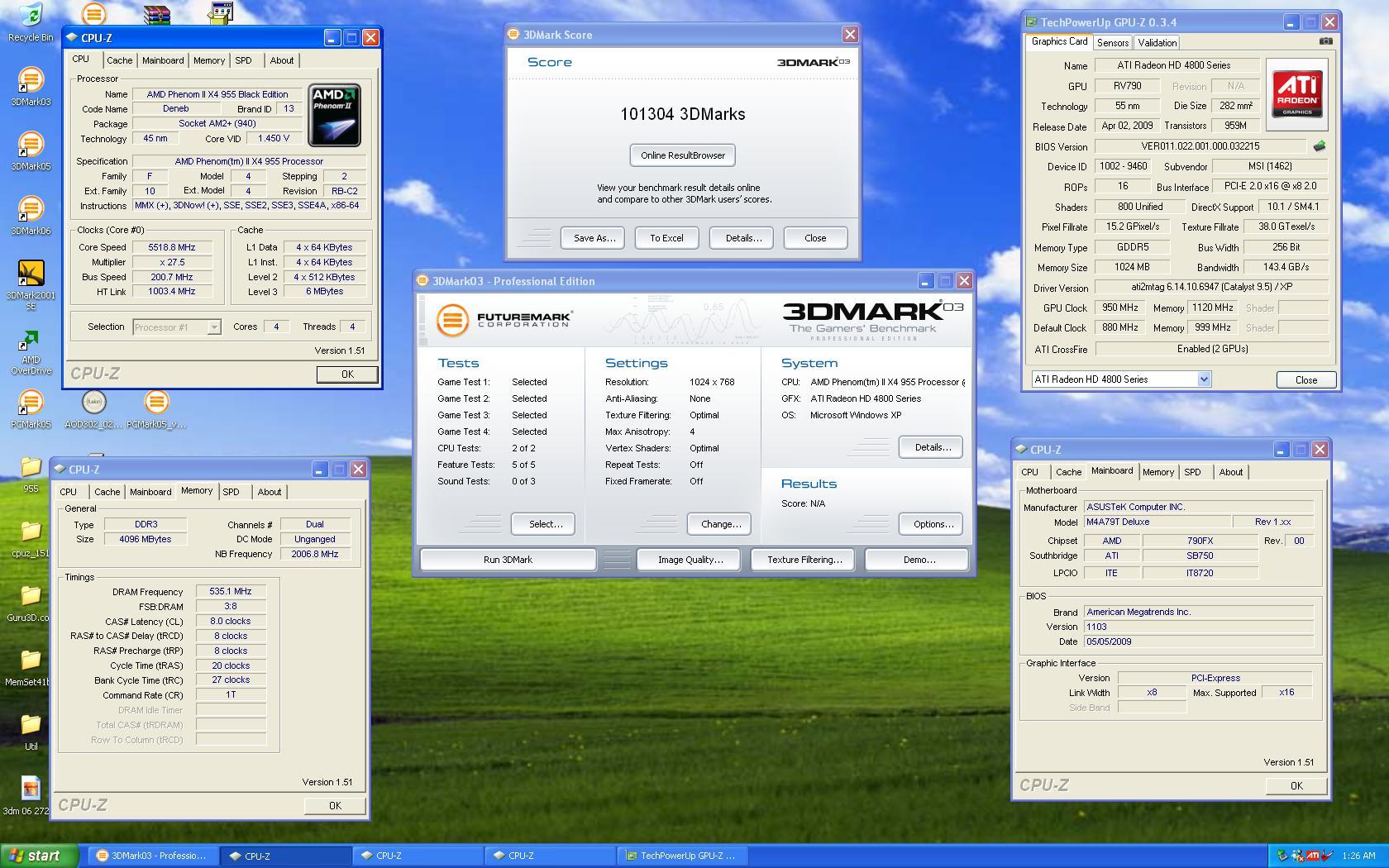Open the 3dm 06 272 file on desktop
The image size is (1389, 868).
[28, 795]
